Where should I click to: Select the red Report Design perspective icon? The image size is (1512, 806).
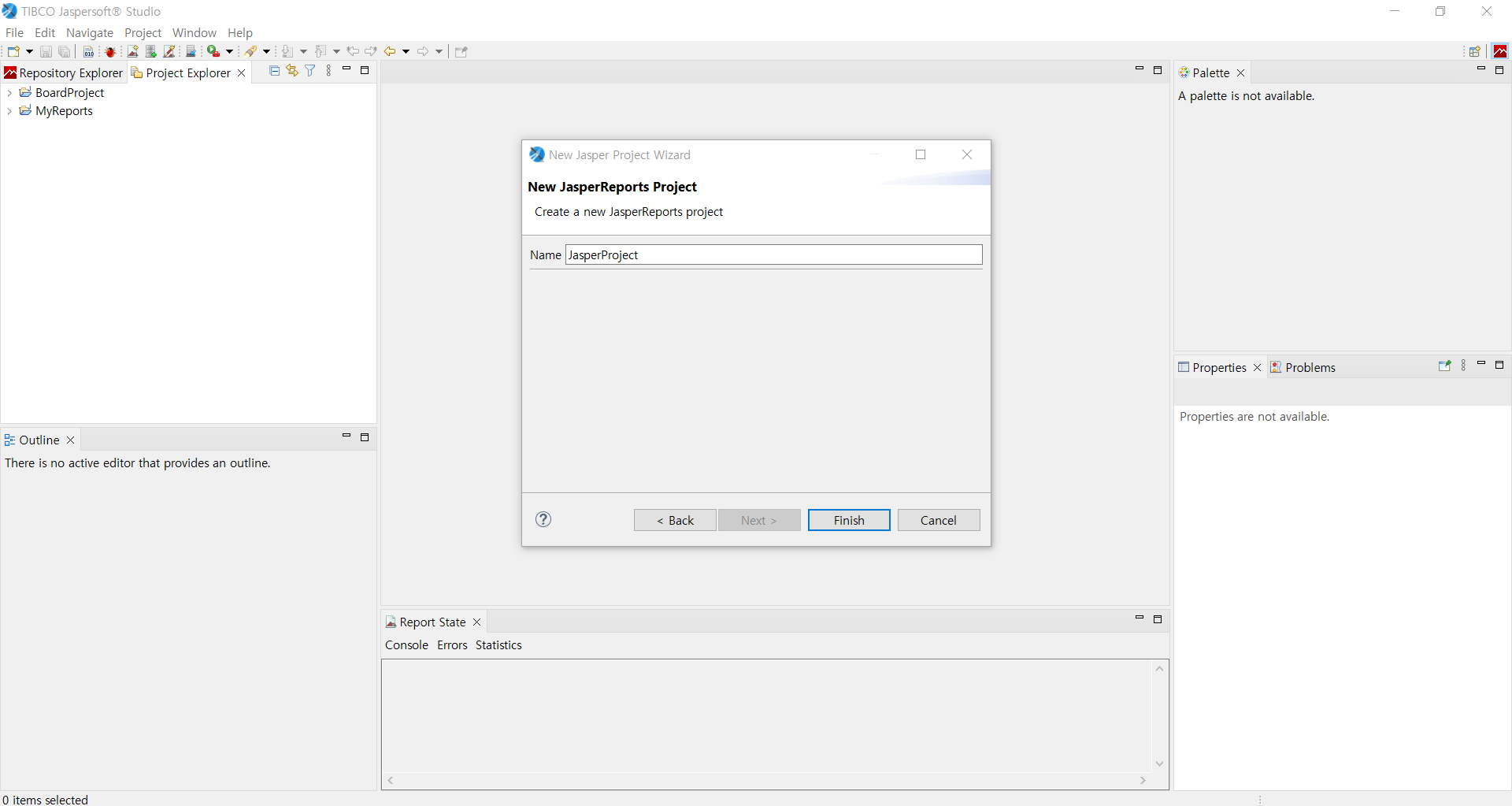point(1500,52)
